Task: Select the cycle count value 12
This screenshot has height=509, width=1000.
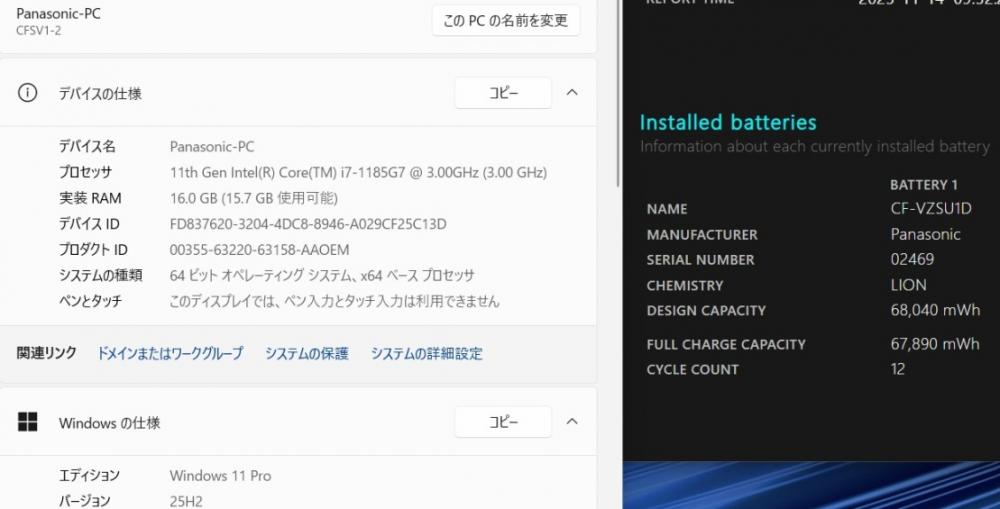Action: pyautogui.click(x=897, y=369)
